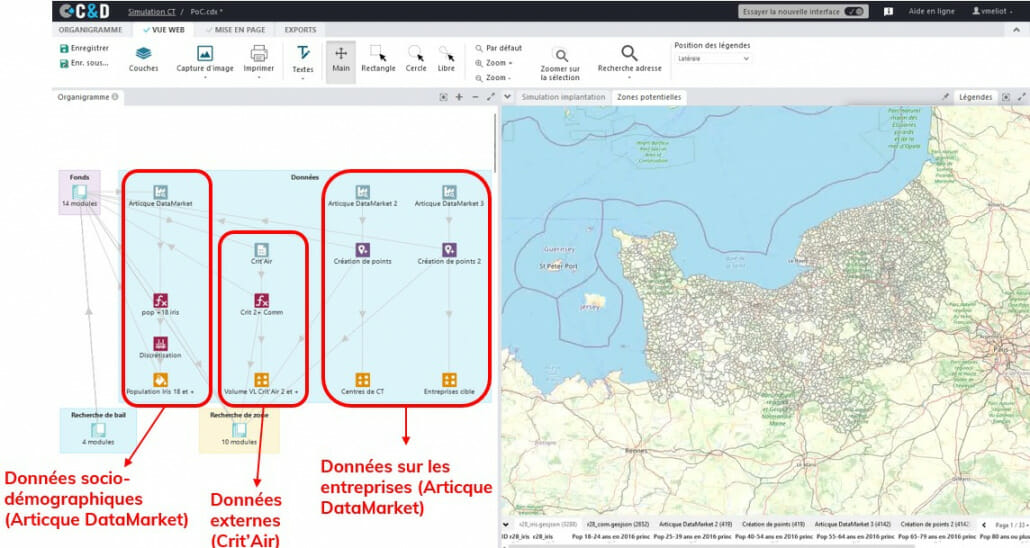Viewport: 1030px width, 548px height.
Task: Zoom out the organigramme with minus
Action: pos(475,97)
